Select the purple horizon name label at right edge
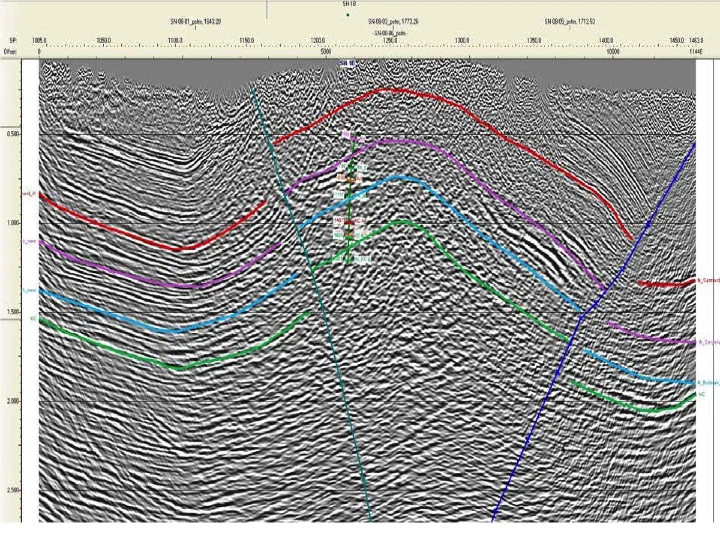 tap(708, 342)
